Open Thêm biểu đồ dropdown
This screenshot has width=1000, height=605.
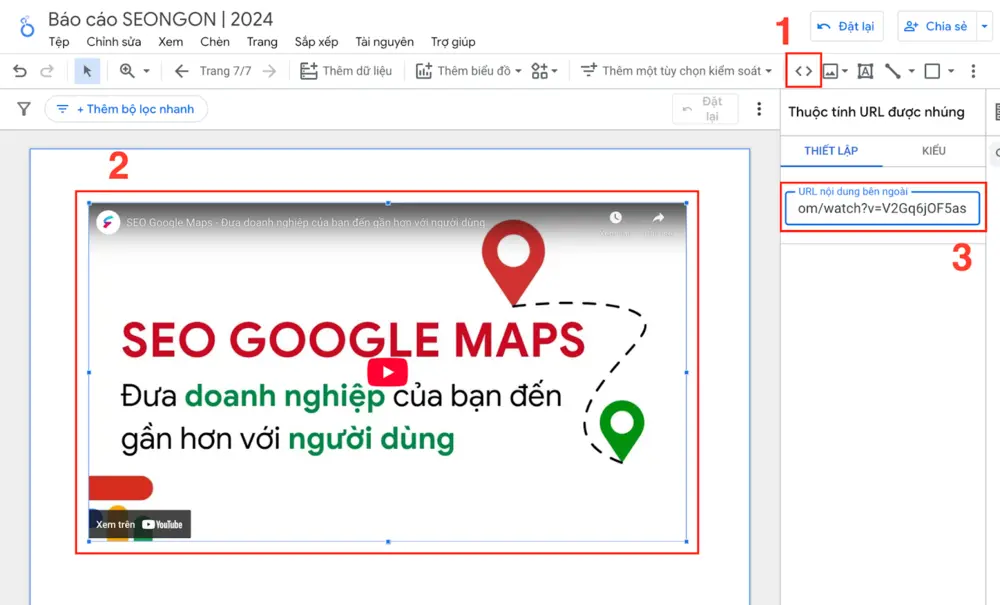[469, 71]
